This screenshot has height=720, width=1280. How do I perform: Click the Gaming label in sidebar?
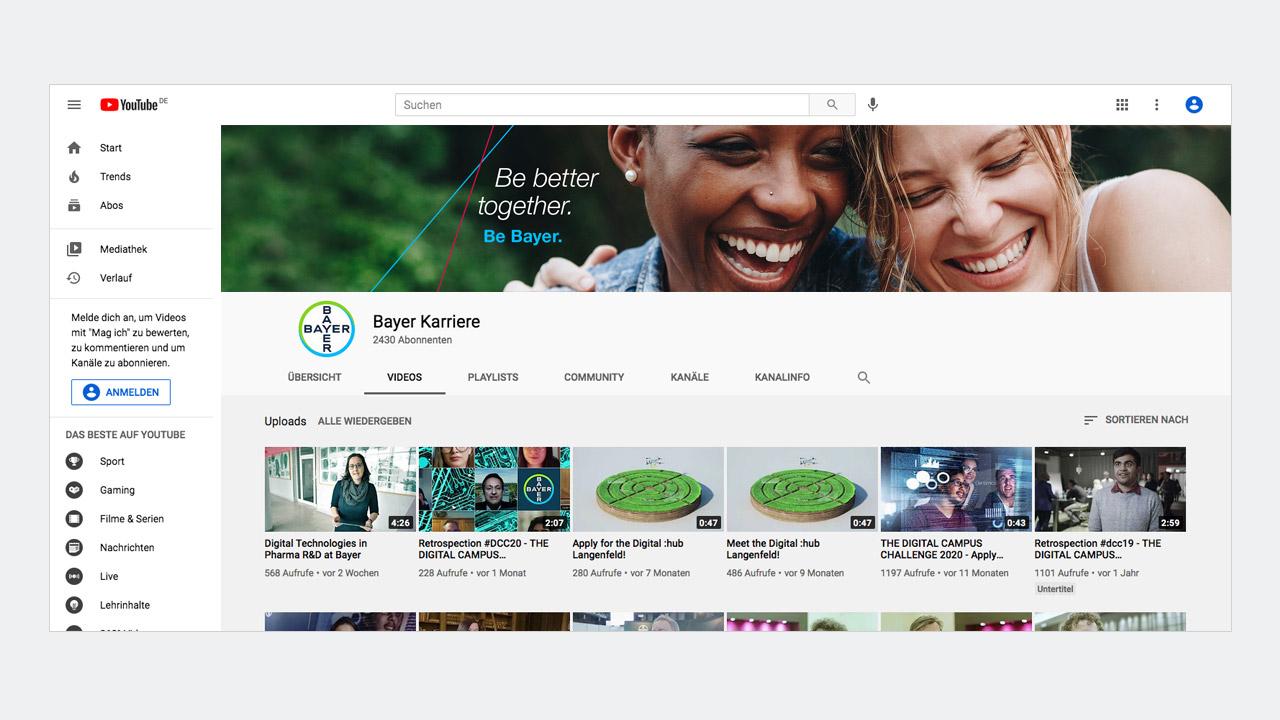click(117, 490)
